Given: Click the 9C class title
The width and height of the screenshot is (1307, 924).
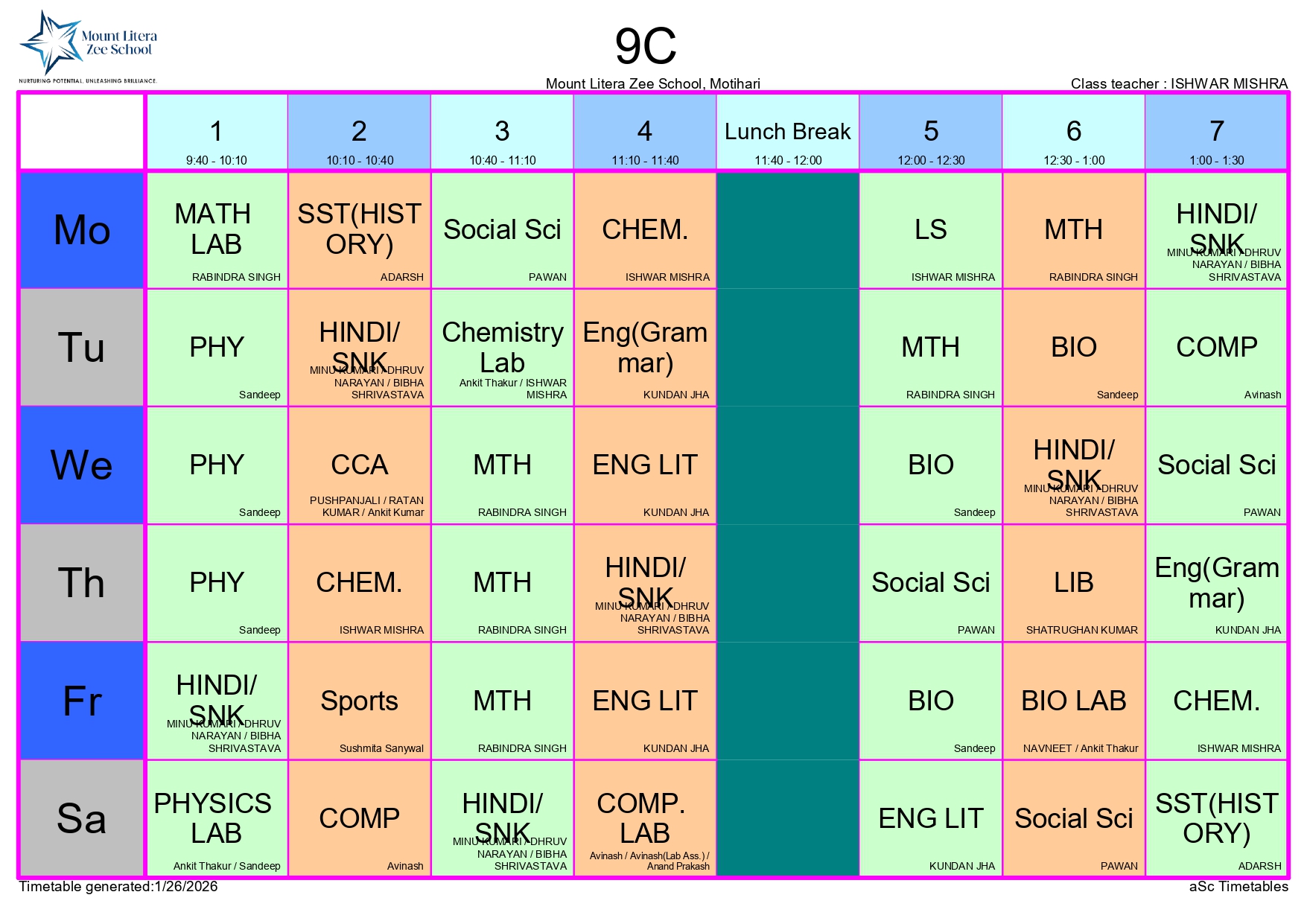Looking at the screenshot, I should coord(646,46).
